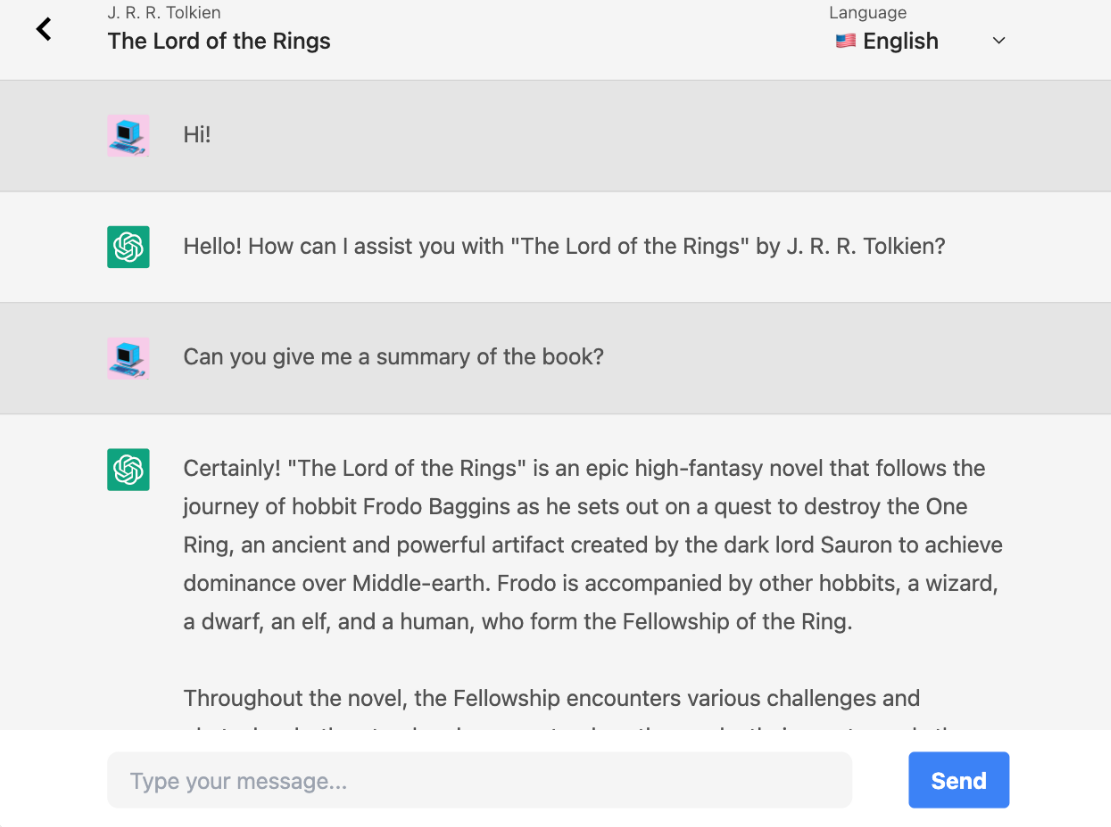Click the "Certainly!" summary paragraph
Image resolution: width=1111 pixels, height=827 pixels.
click(592, 545)
